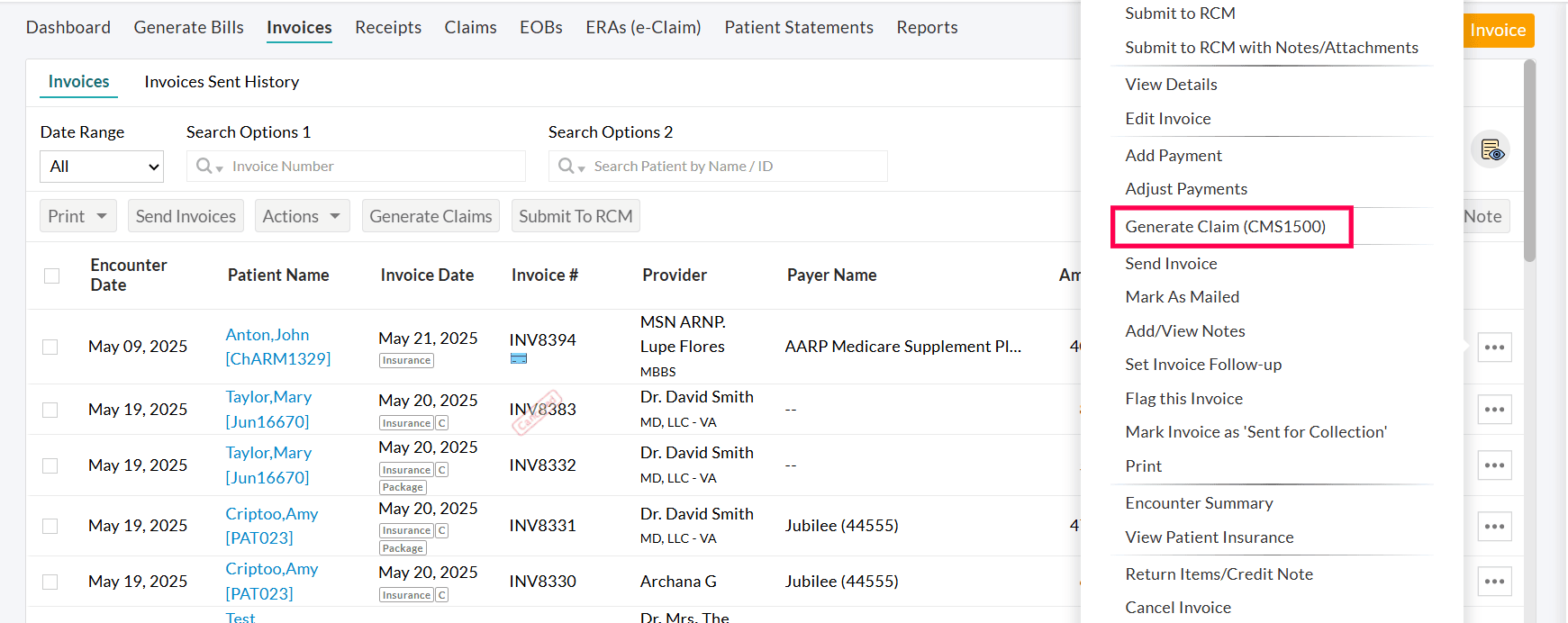Expand the Print dropdown button

[78, 216]
